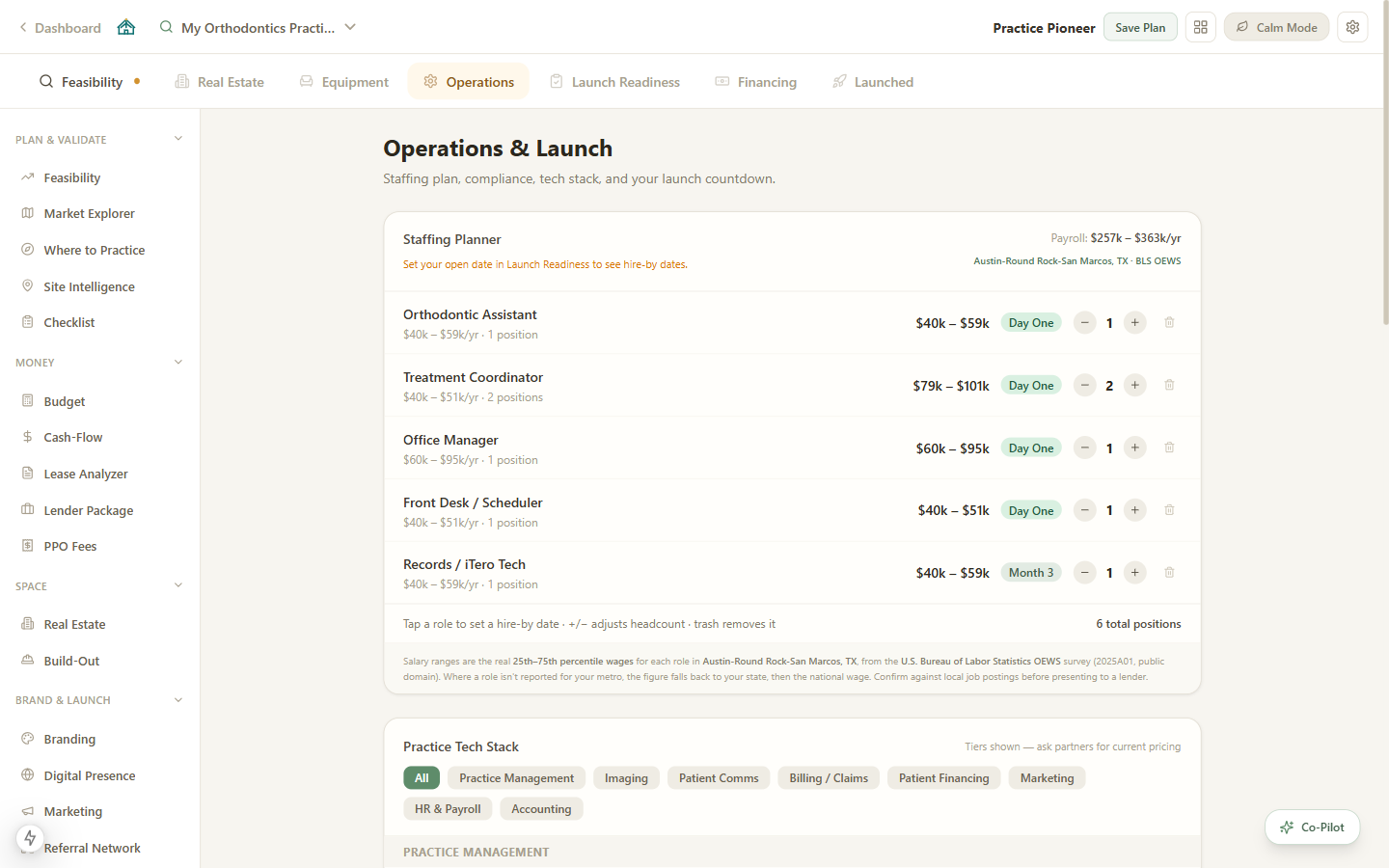Open the My Orthodontics Practice dropdown chevron
The image size is (1389, 868).
pyautogui.click(x=350, y=27)
